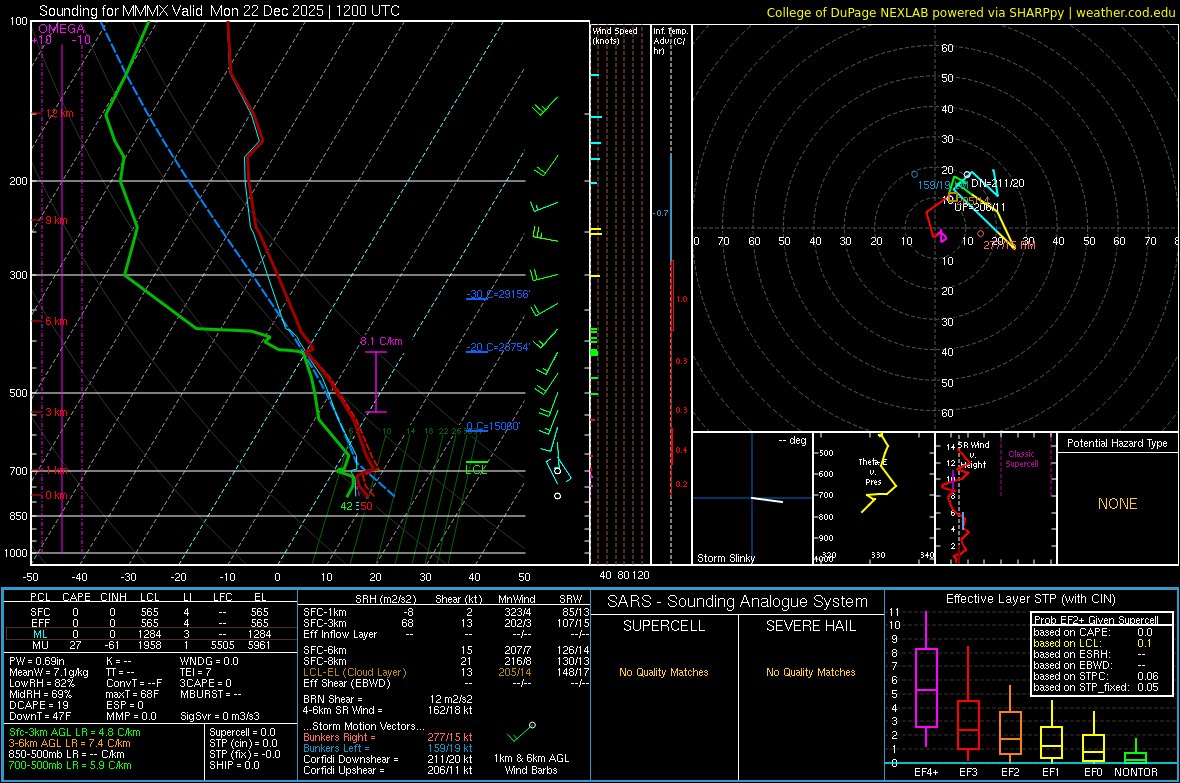The image size is (1180, 783).
Task: Click the 'Inf. Temp. Adv.' panel header
Action: pyautogui.click(x=671, y=41)
